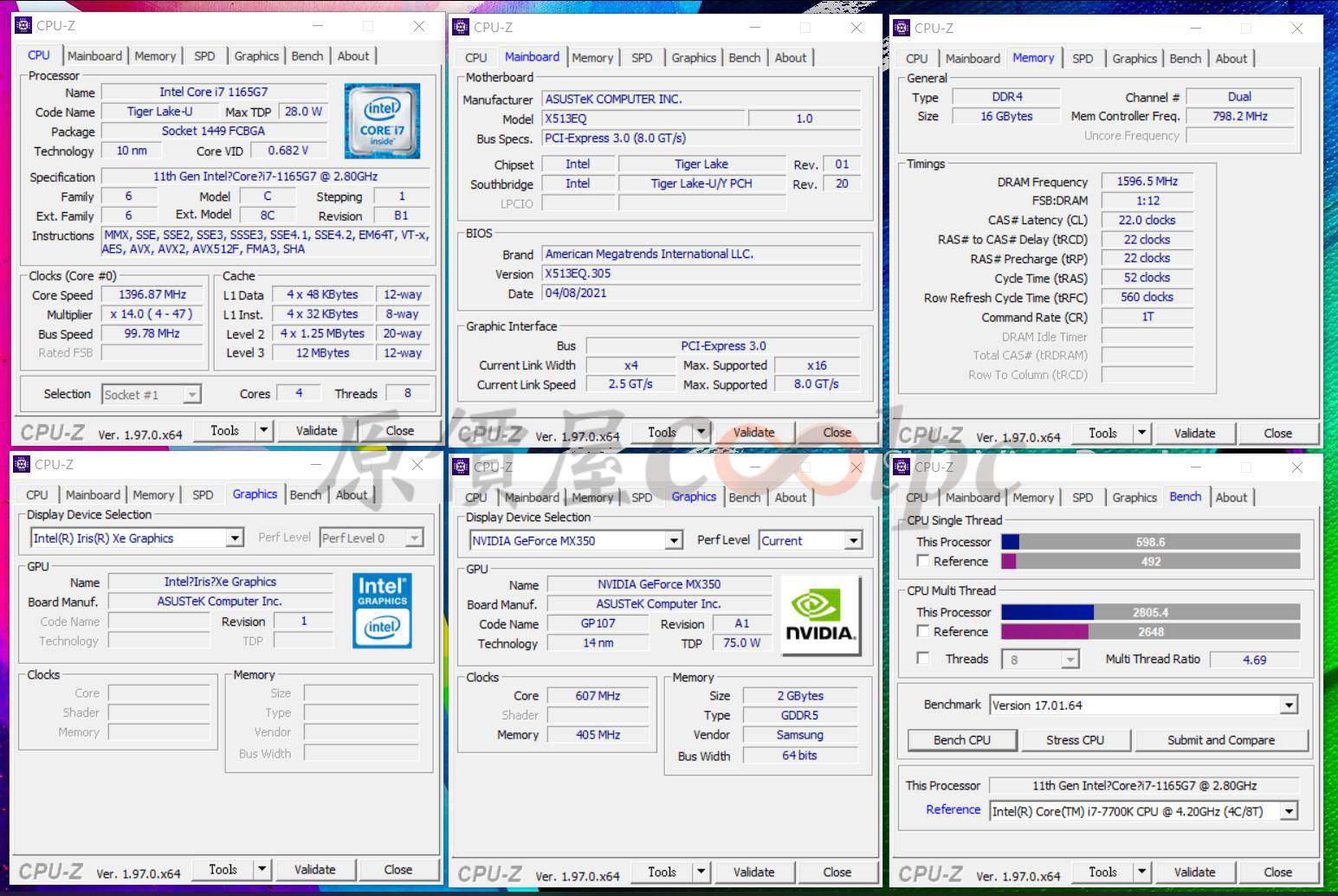
Task: Click the CPU-Z title icon of the Intel Iris Graphics window
Action: point(23,464)
